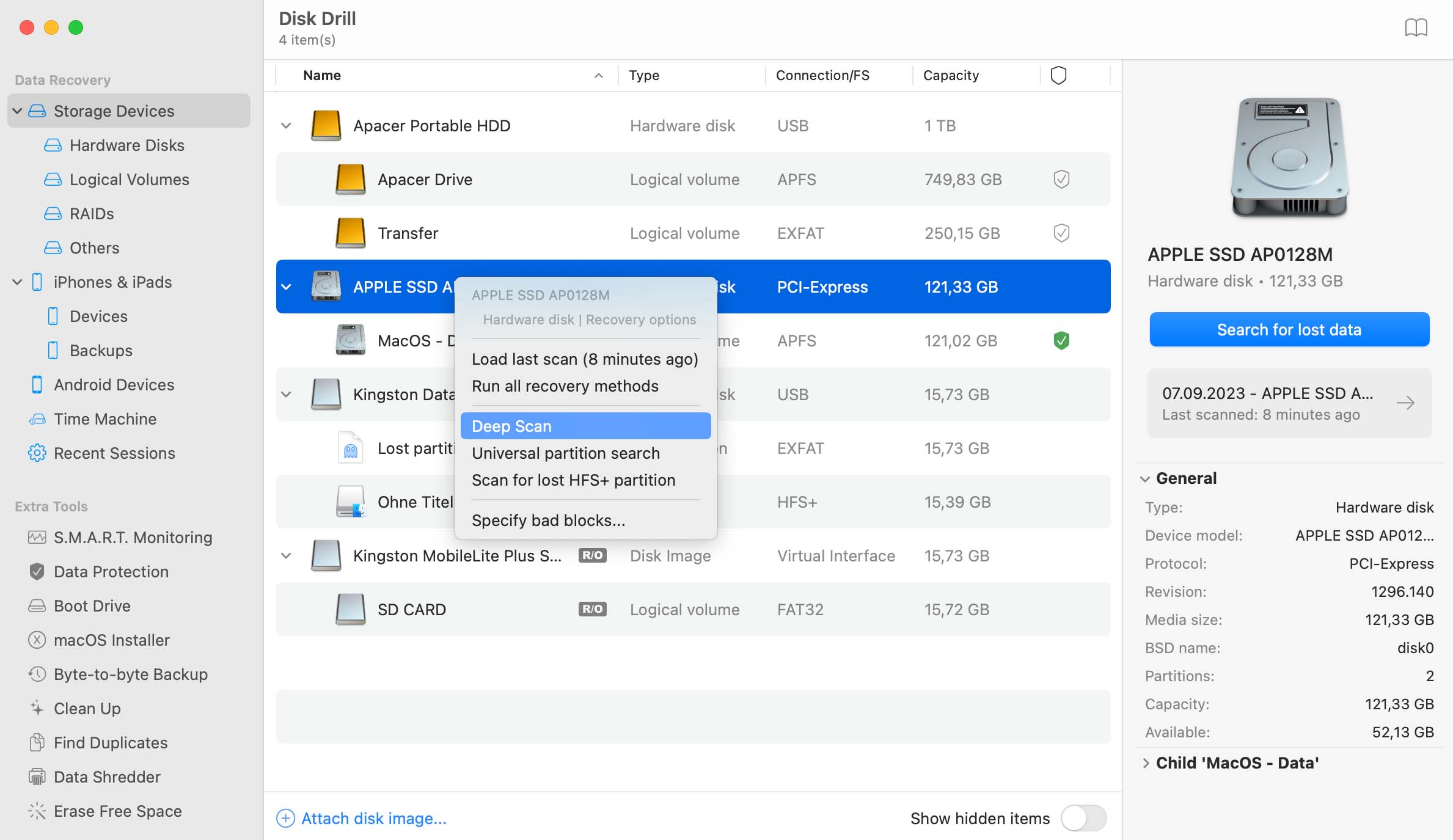Toggle protection shield for Apacer Drive
Viewport: 1453px width, 840px height.
(x=1061, y=179)
